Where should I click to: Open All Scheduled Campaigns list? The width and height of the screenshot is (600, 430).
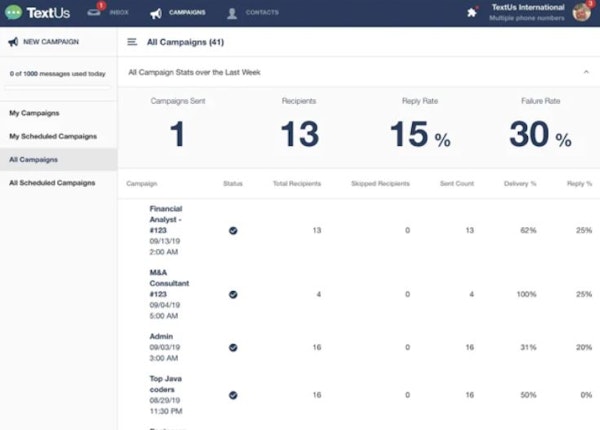[x=51, y=183]
